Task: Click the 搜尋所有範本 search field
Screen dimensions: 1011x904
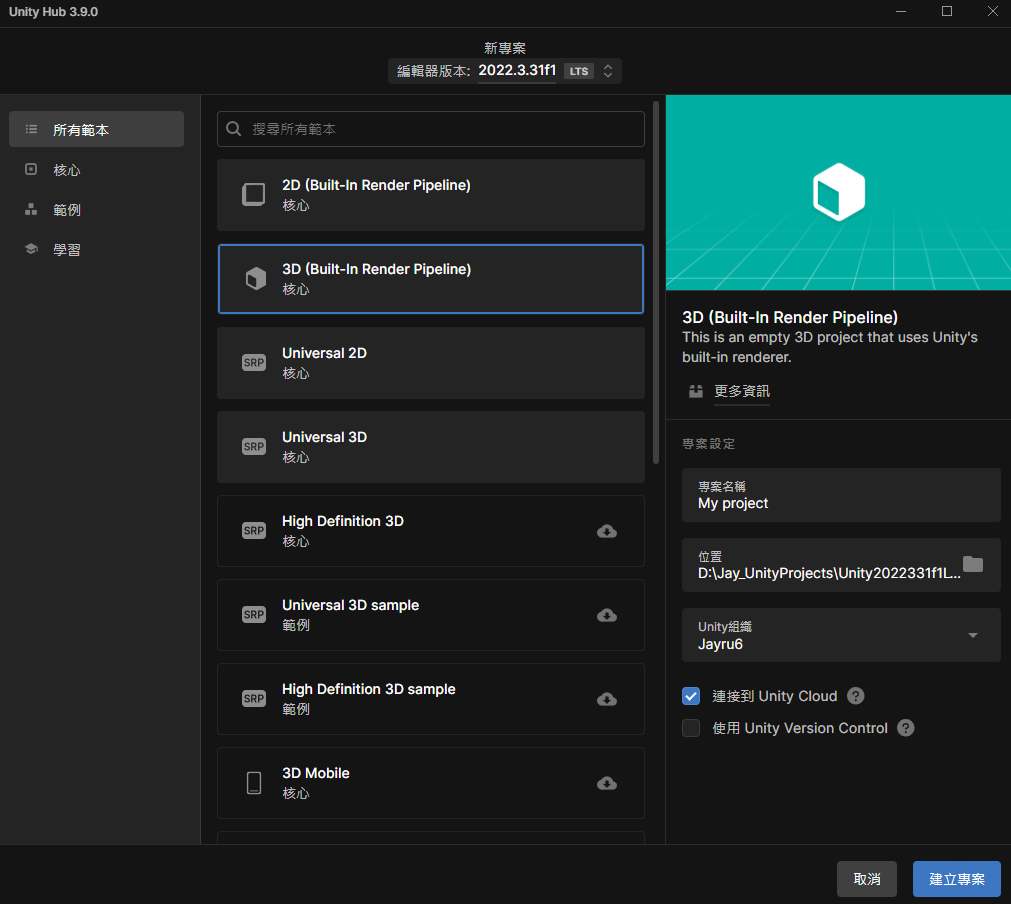Action: (x=431, y=129)
